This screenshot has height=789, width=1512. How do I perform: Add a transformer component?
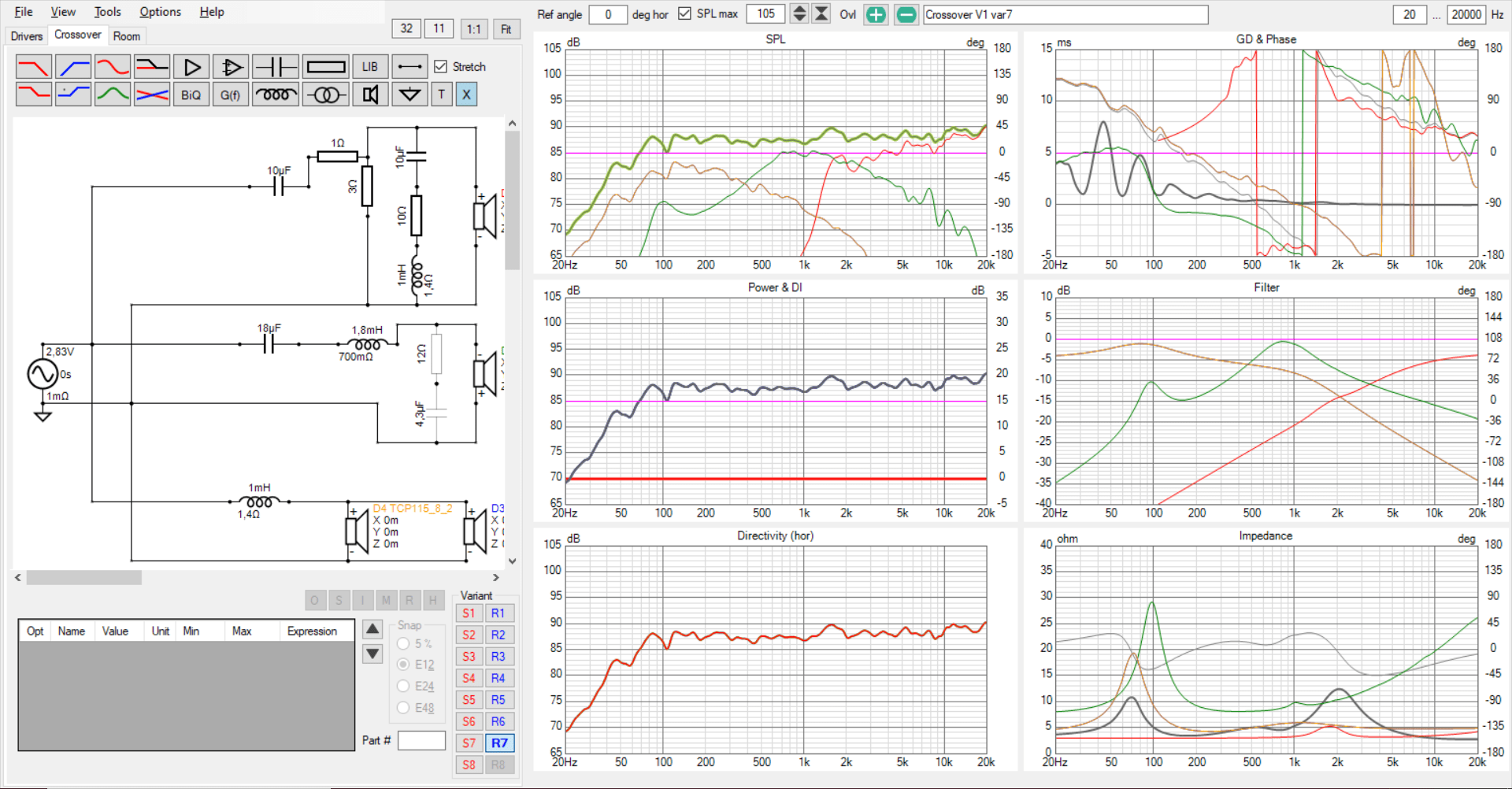326,94
